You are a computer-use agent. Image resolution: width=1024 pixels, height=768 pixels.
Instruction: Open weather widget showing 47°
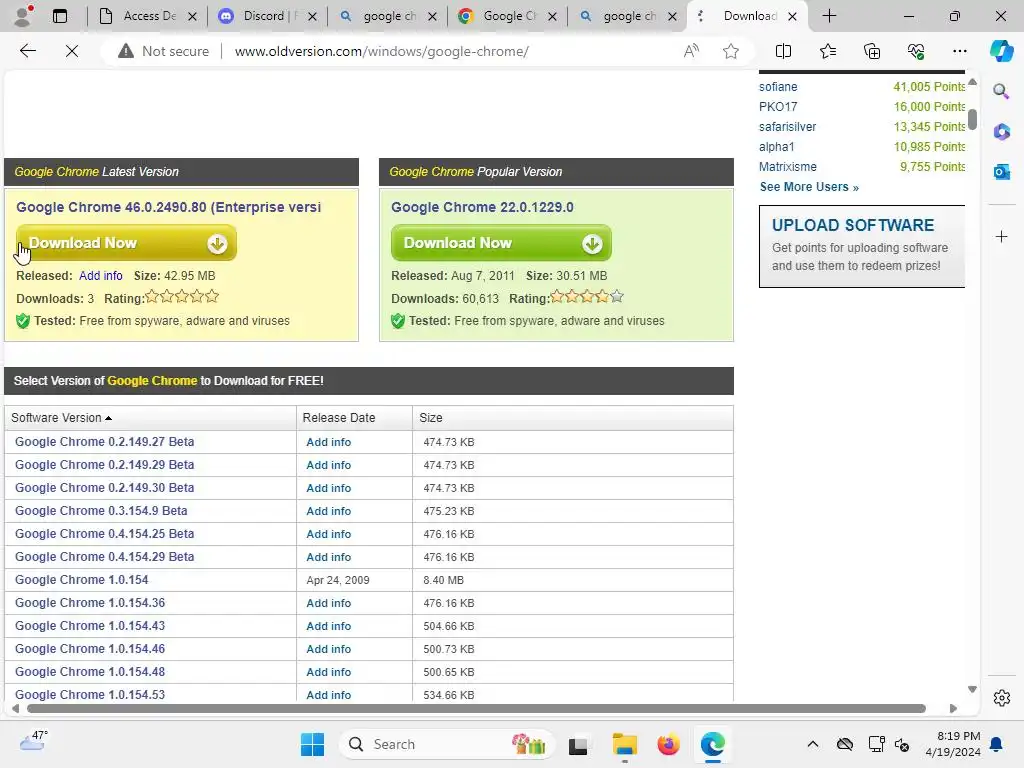[34, 741]
